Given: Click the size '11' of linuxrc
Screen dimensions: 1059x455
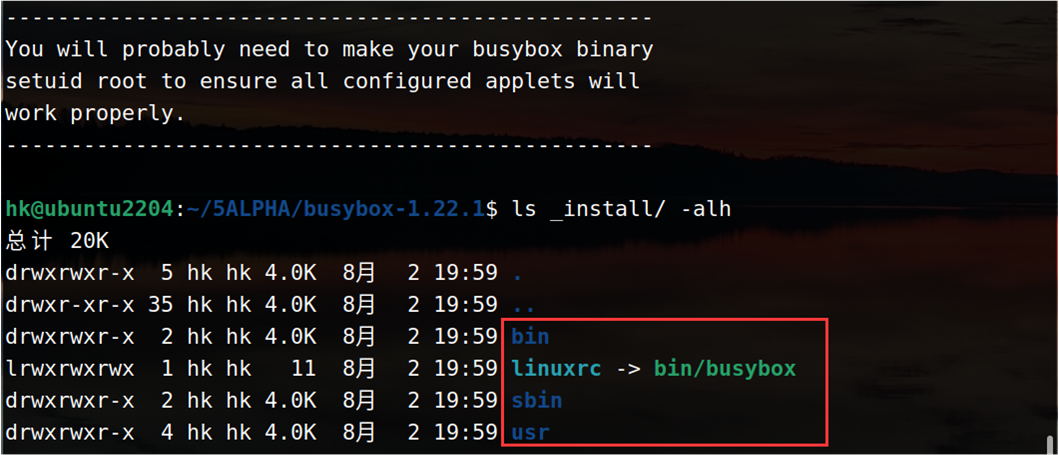Looking at the screenshot, I should (x=304, y=368).
